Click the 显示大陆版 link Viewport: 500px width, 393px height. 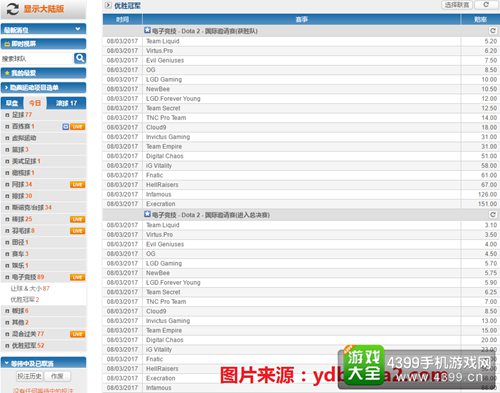point(44,9)
